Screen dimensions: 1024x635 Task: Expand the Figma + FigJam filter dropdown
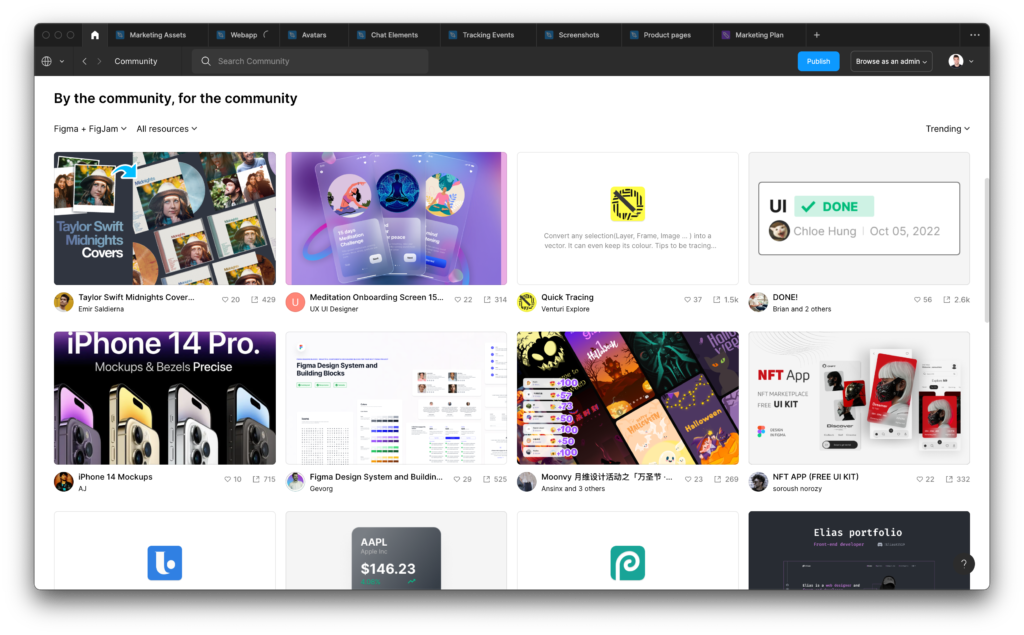coord(90,129)
